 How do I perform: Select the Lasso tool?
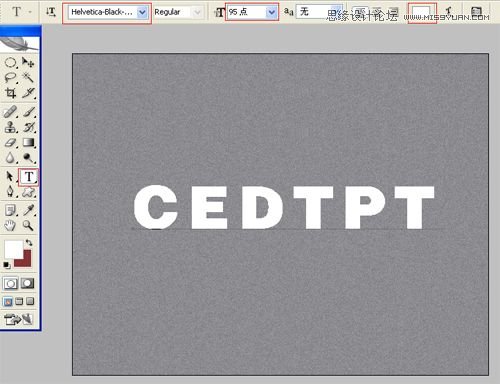point(11,78)
